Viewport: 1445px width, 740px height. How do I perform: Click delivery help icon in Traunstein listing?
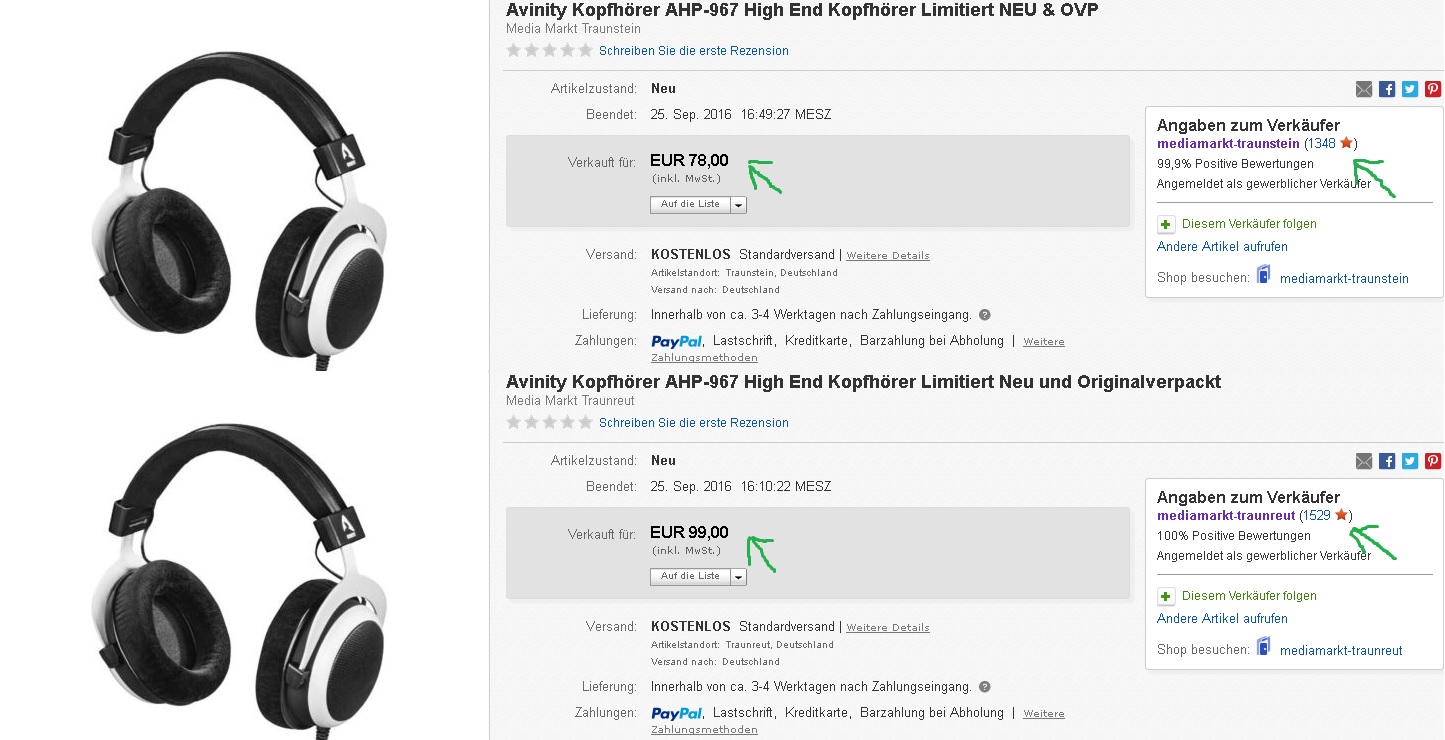click(x=985, y=315)
